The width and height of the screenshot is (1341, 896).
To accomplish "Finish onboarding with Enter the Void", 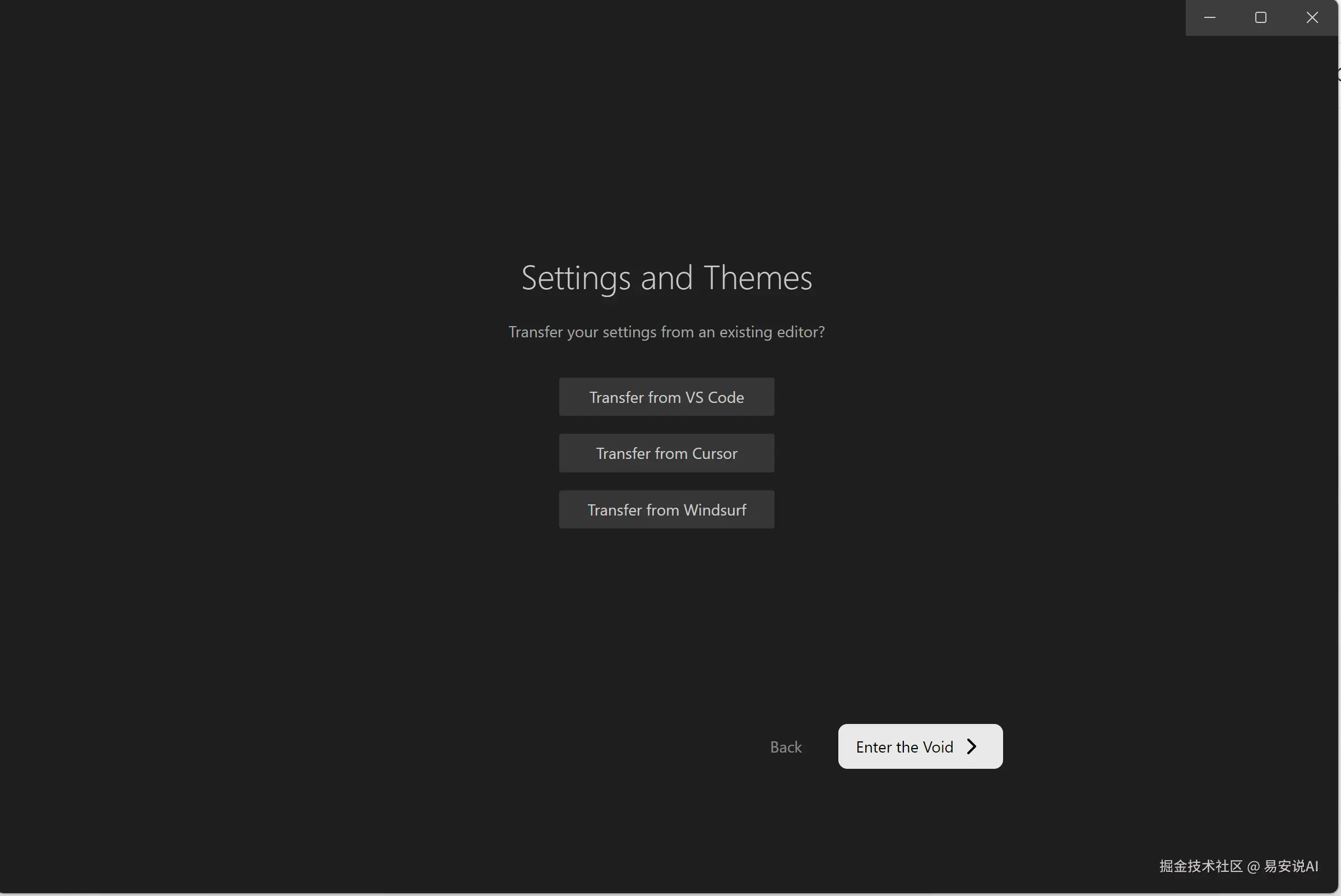I will point(920,746).
